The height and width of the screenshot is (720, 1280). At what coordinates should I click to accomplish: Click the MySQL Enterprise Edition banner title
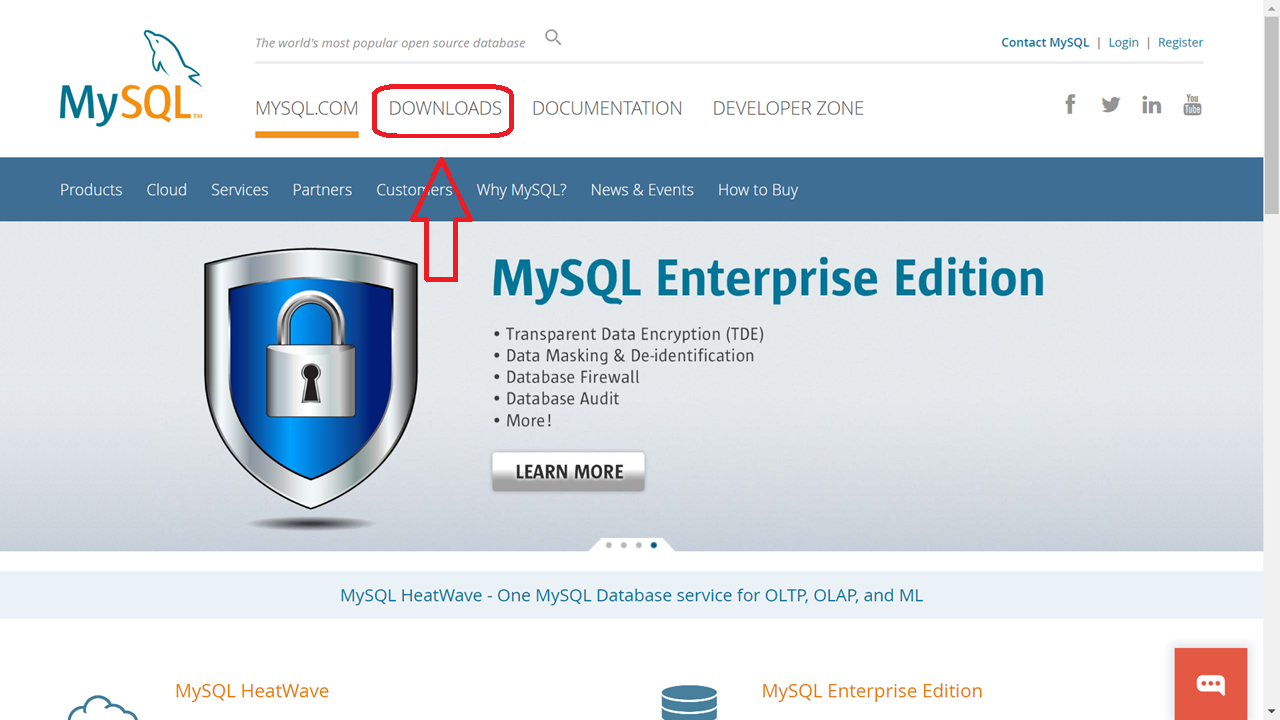(x=768, y=279)
